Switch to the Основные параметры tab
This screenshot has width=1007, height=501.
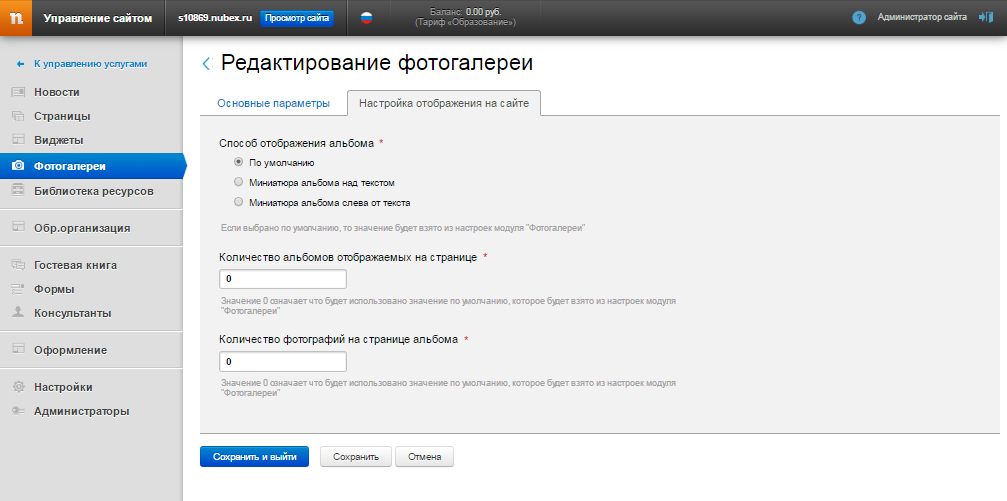274,103
